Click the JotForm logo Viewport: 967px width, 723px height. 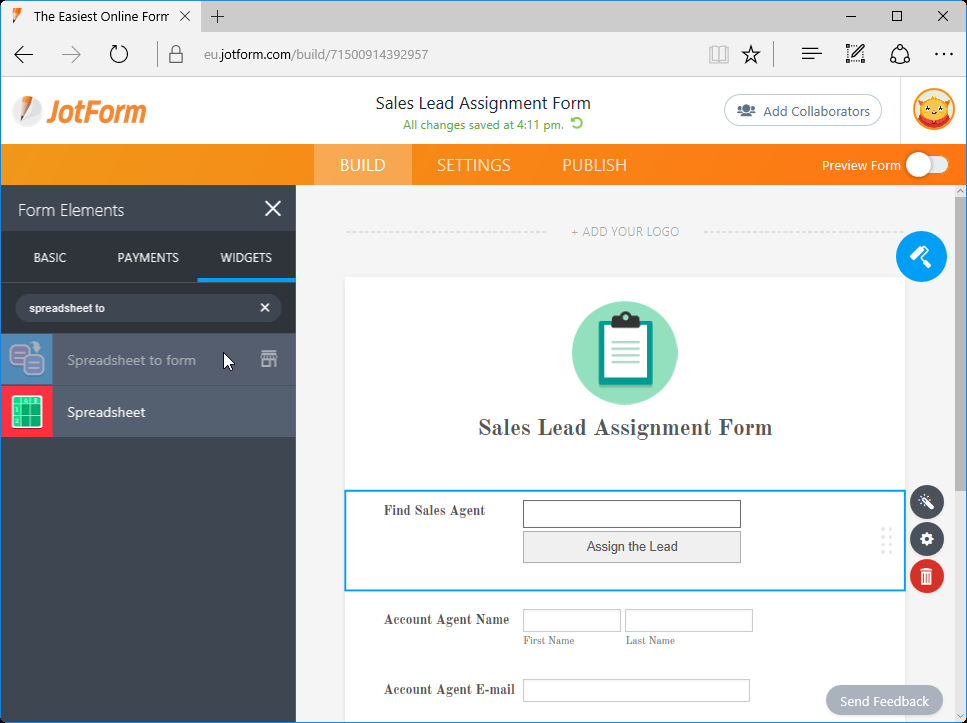click(78, 110)
